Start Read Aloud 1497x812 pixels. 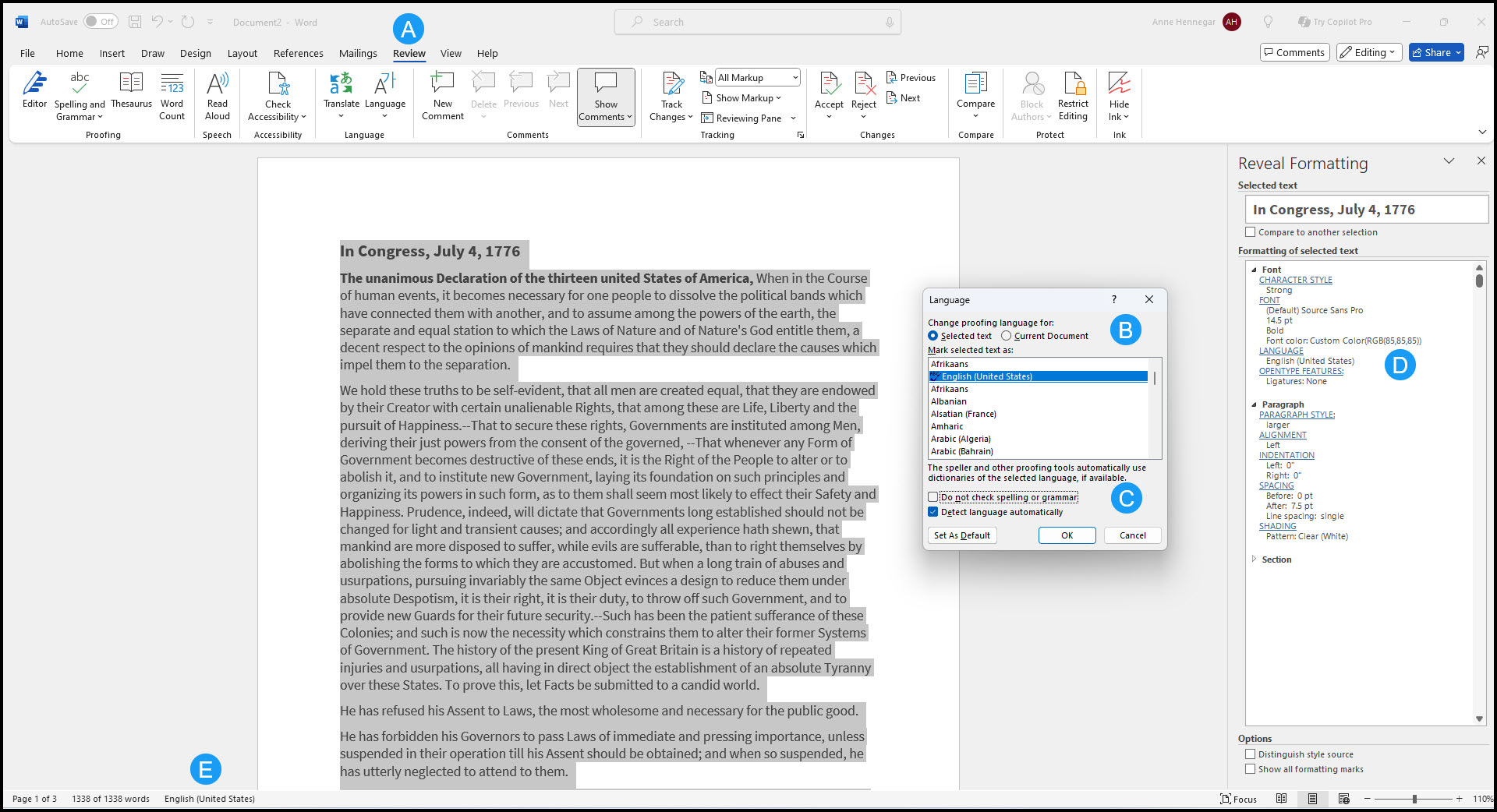(218, 94)
